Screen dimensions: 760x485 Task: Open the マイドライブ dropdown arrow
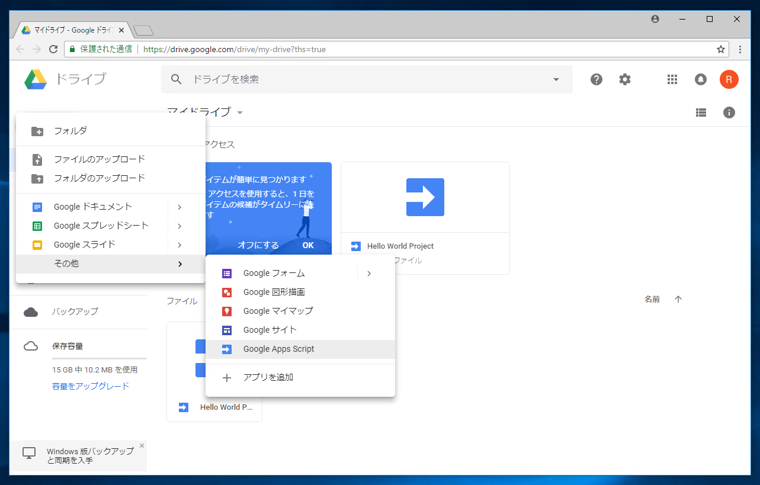(239, 112)
